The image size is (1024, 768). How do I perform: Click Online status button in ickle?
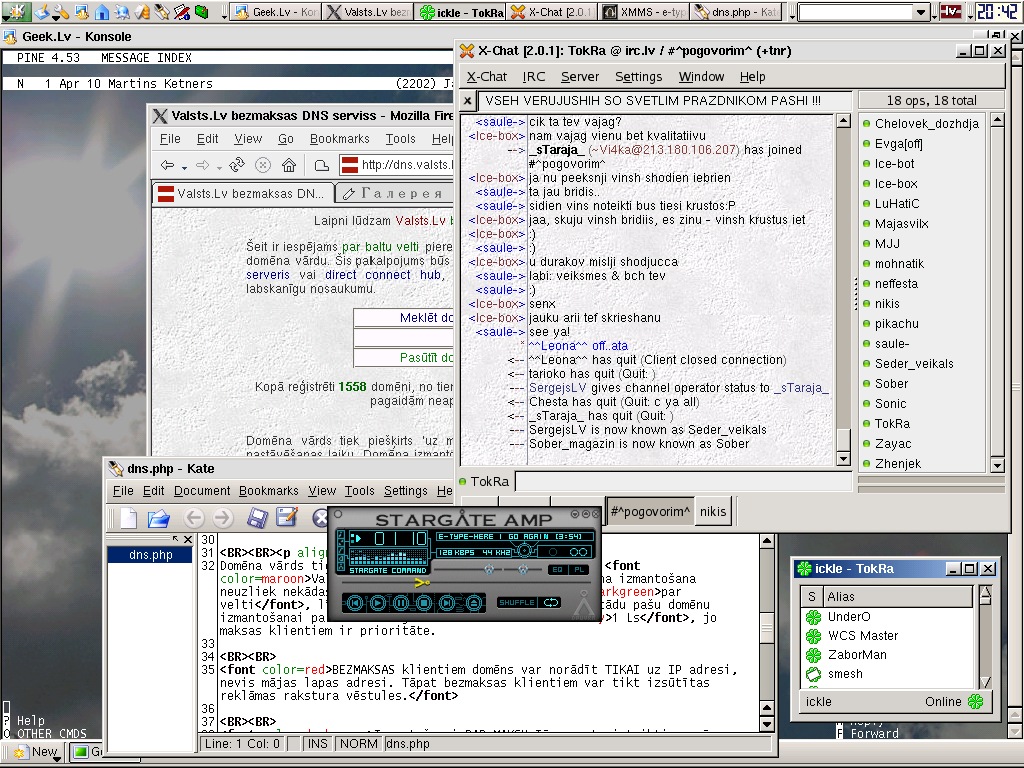tap(954, 701)
